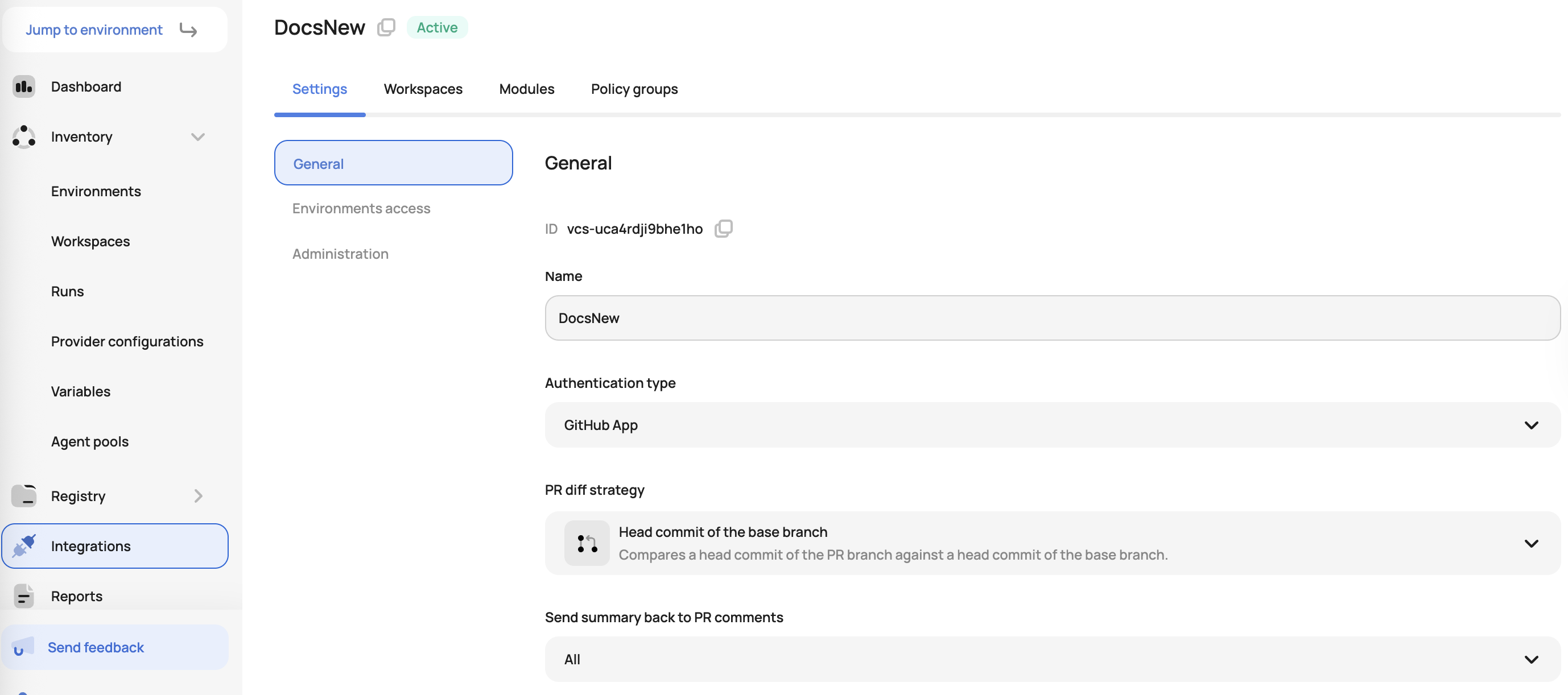Copy the DocsNew title with copy icon
The width and height of the screenshot is (1568, 695).
pos(386,27)
